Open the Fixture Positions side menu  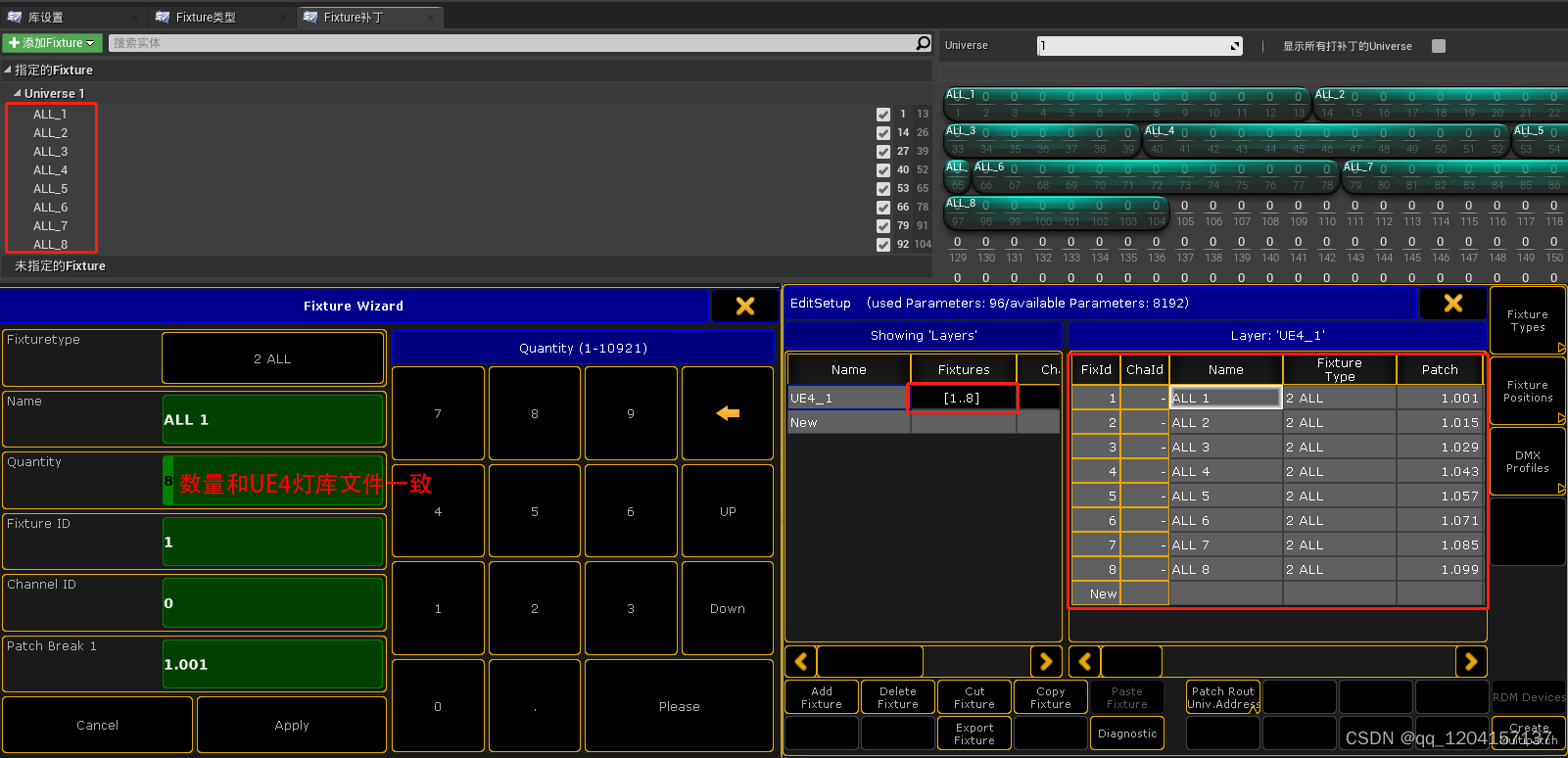[x=1527, y=391]
